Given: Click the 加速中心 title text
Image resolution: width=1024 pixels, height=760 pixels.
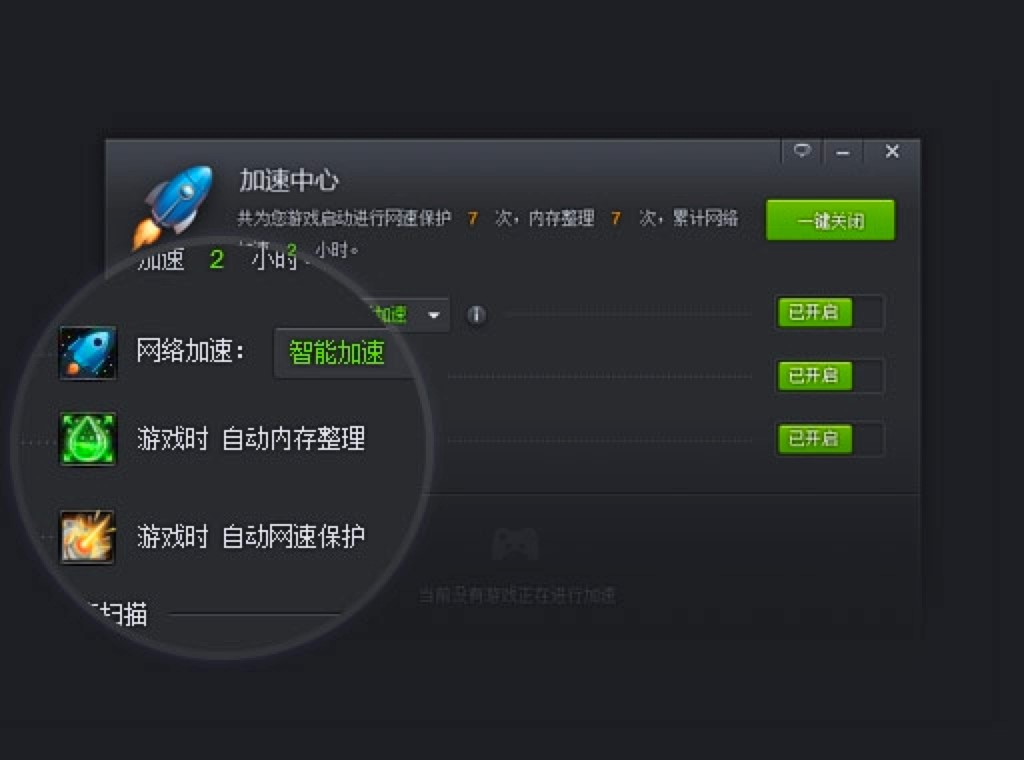Looking at the screenshot, I should point(289,180).
